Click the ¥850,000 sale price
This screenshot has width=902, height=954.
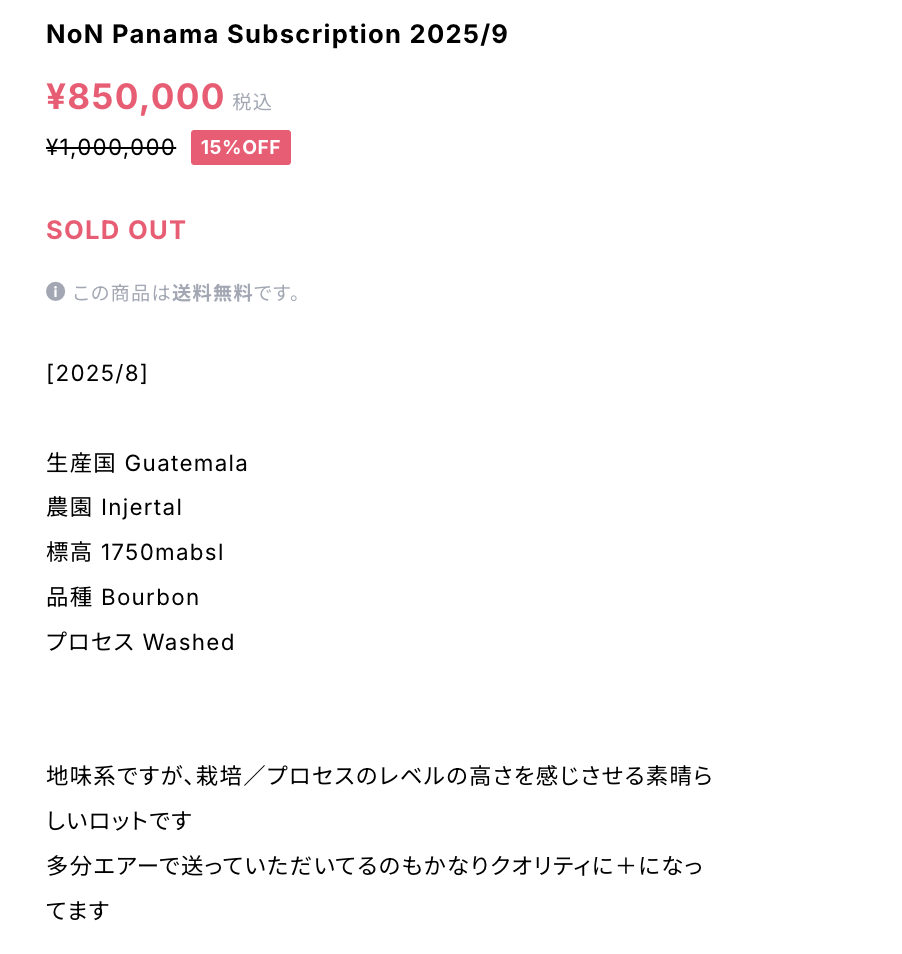[x=135, y=96]
